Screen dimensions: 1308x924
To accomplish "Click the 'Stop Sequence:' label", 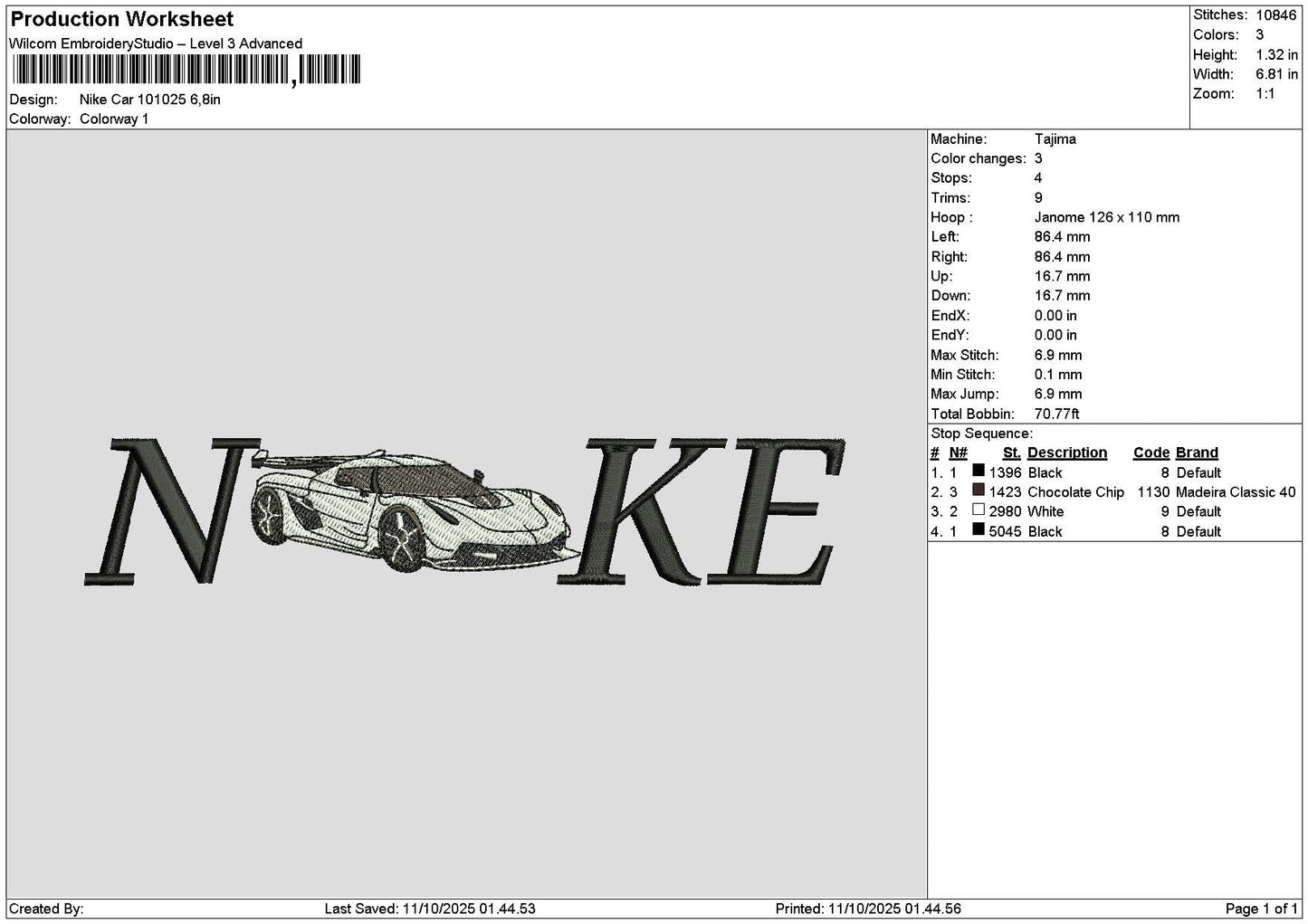I will (x=981, y=433).
